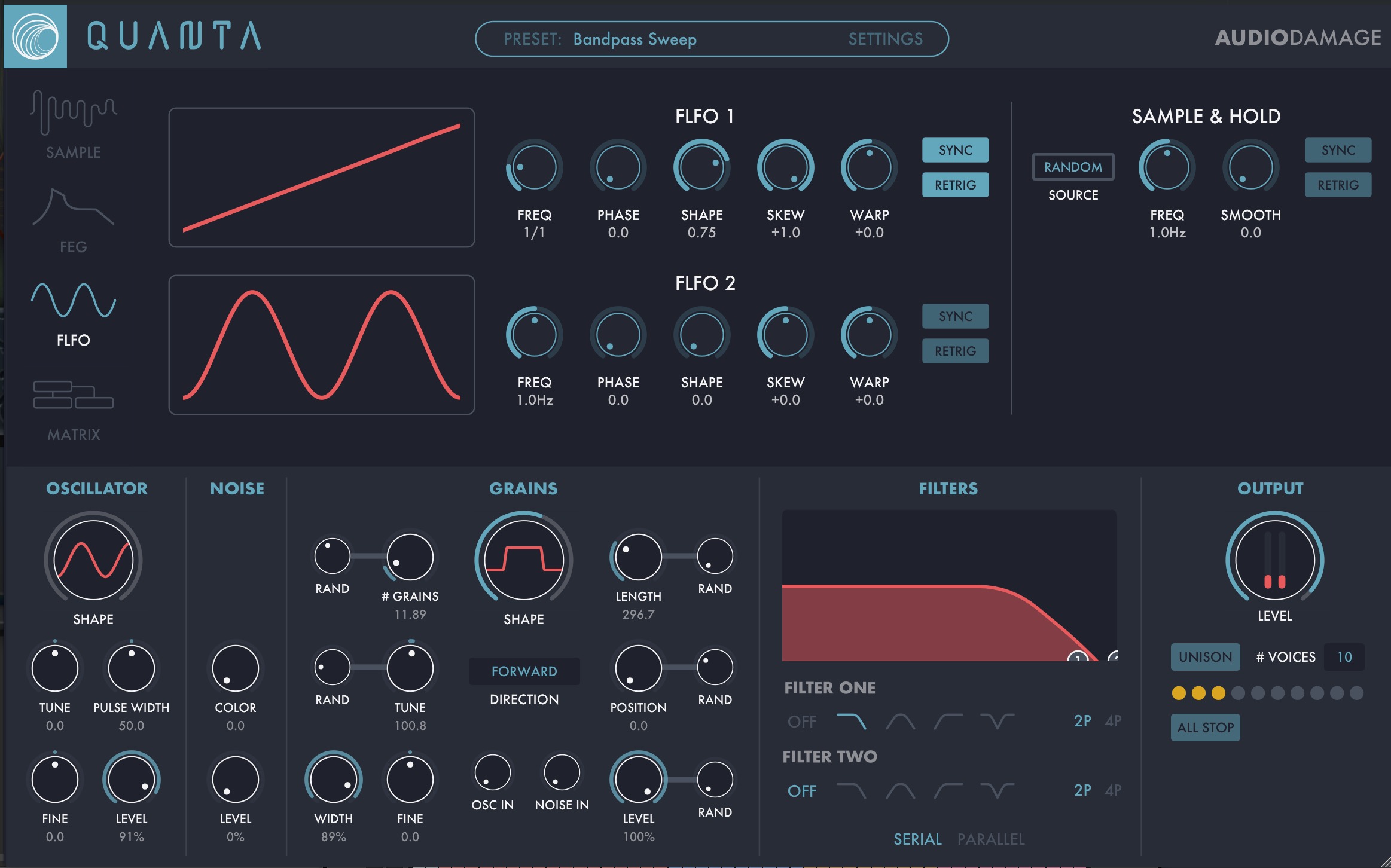Image resolution: width=1391 pixels, height=868 pixels.
Task: Change grain direction FORWARD selector
Action: click(x=524, y=671)
